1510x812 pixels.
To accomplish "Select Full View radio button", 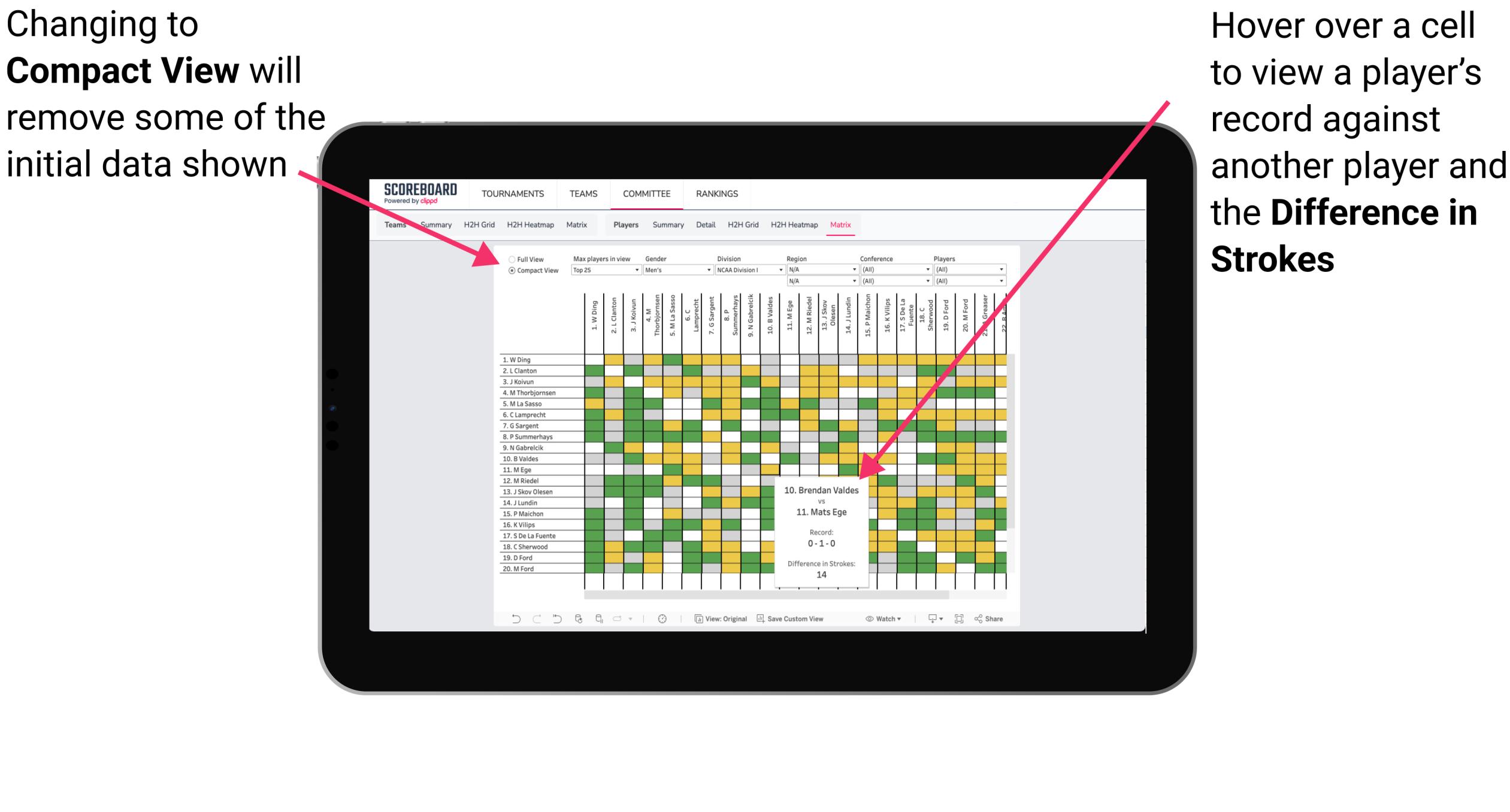I will click(x=511, y=259).
